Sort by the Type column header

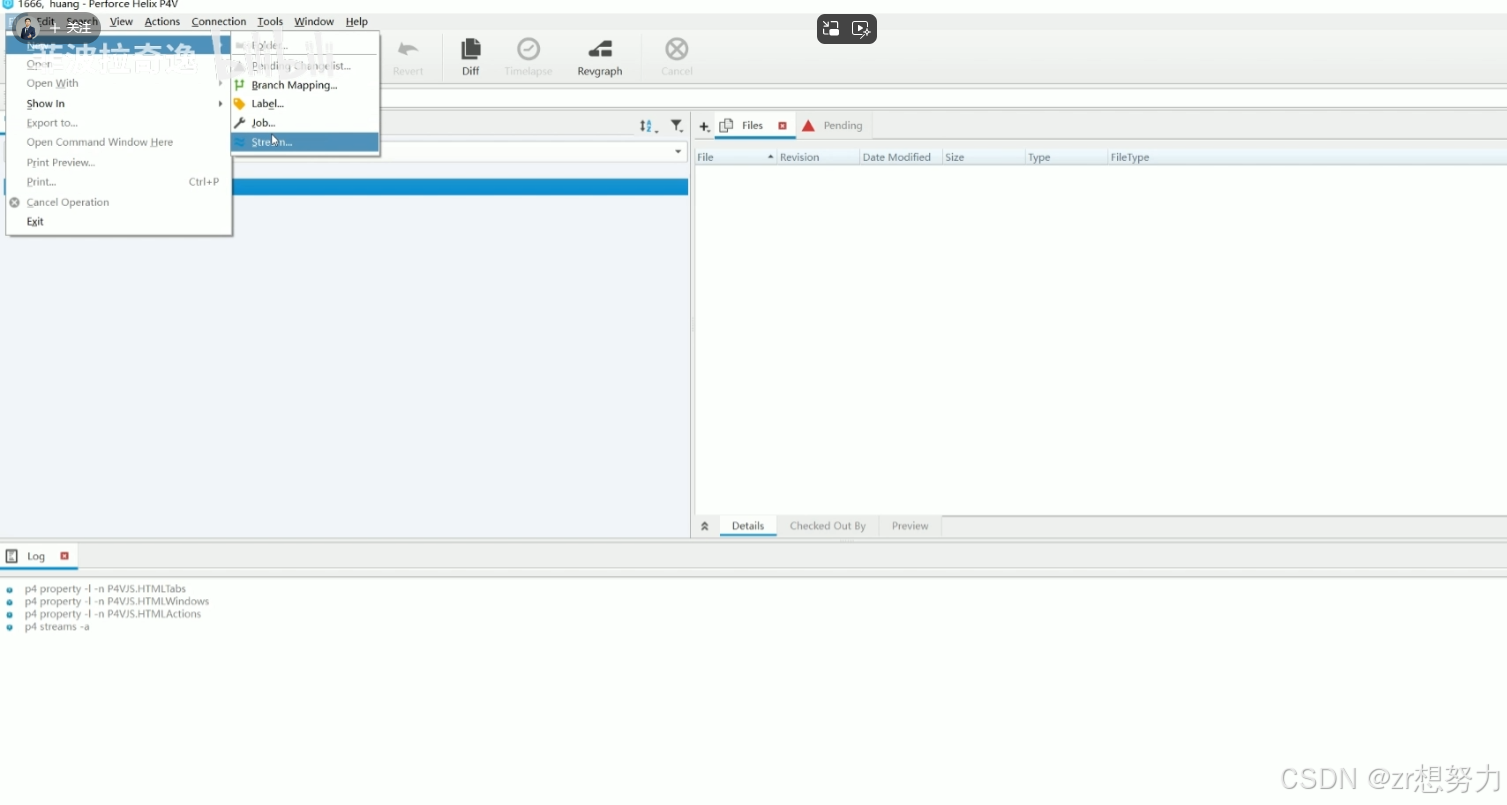[x=1067, y=157]
